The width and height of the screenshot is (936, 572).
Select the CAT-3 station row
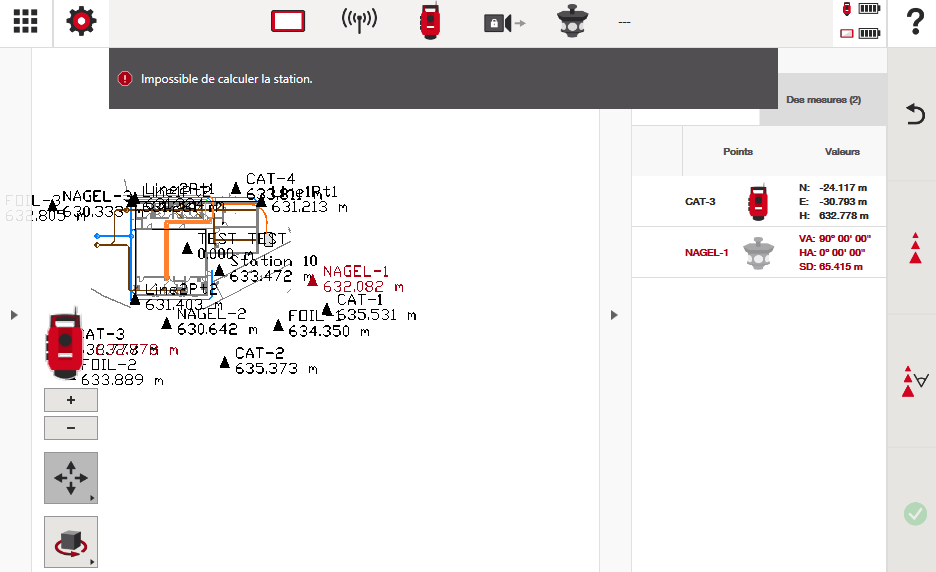[758, 201]
